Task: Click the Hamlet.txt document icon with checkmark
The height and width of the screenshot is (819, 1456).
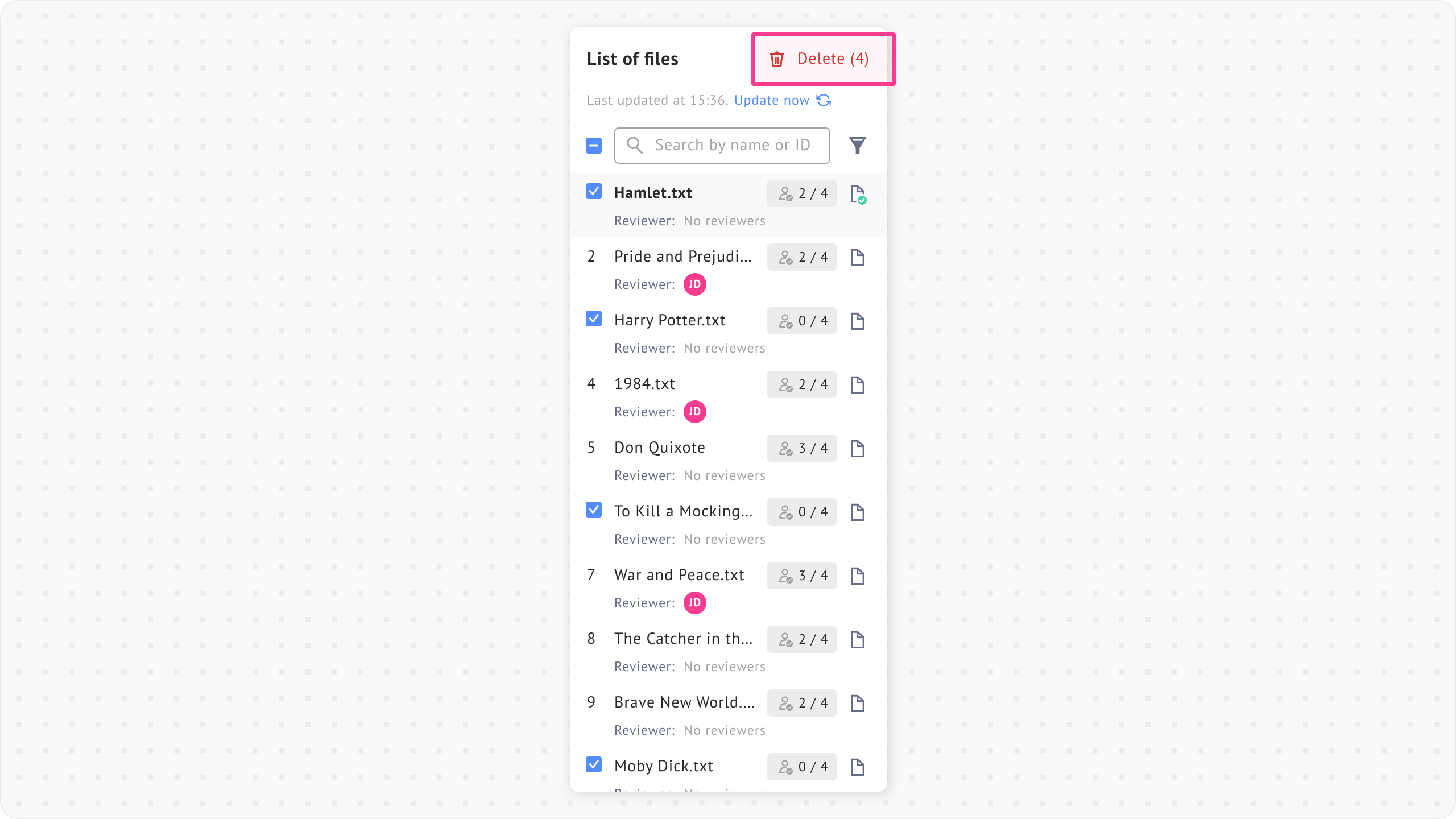Action: [858, 194]
